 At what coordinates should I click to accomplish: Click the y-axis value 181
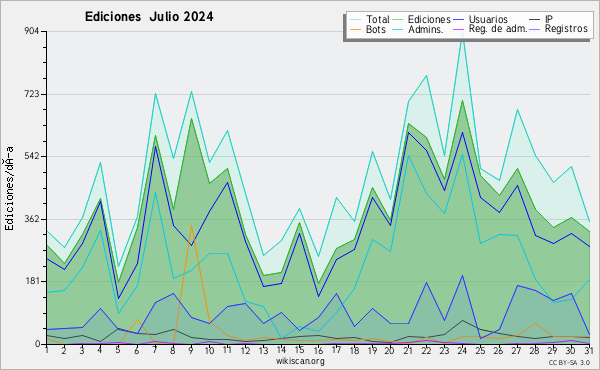point(32,282)
